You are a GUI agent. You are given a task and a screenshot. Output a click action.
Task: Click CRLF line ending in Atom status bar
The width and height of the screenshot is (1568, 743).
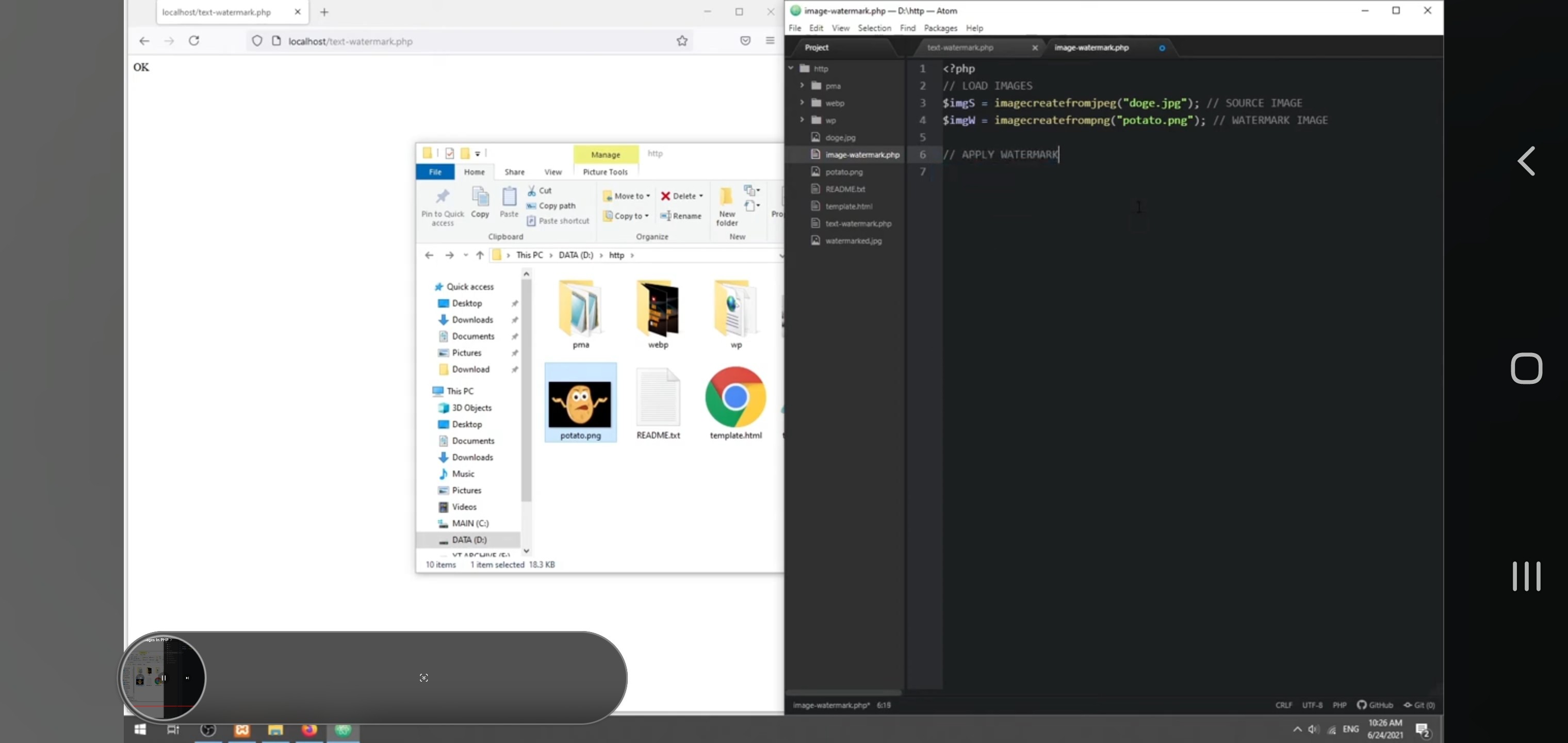(x=1284, y=705)
